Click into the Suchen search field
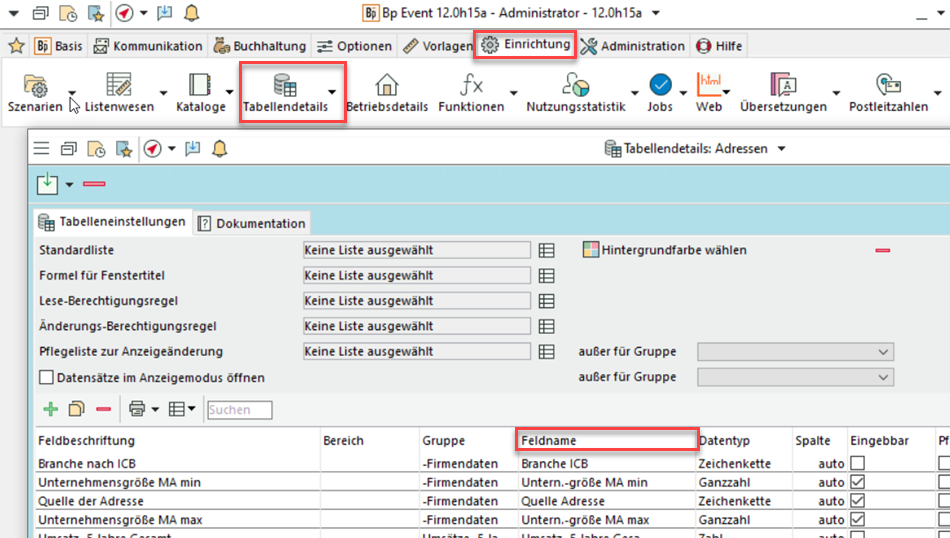The height and width of the screenshot is (538, 950). point(239,410)
